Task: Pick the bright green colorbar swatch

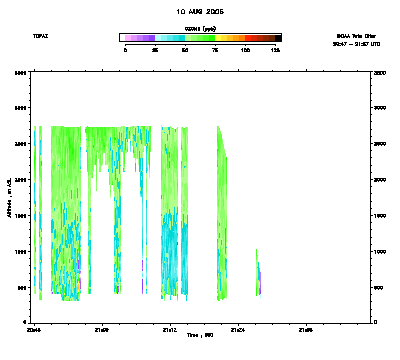Action: pos(212,38)
